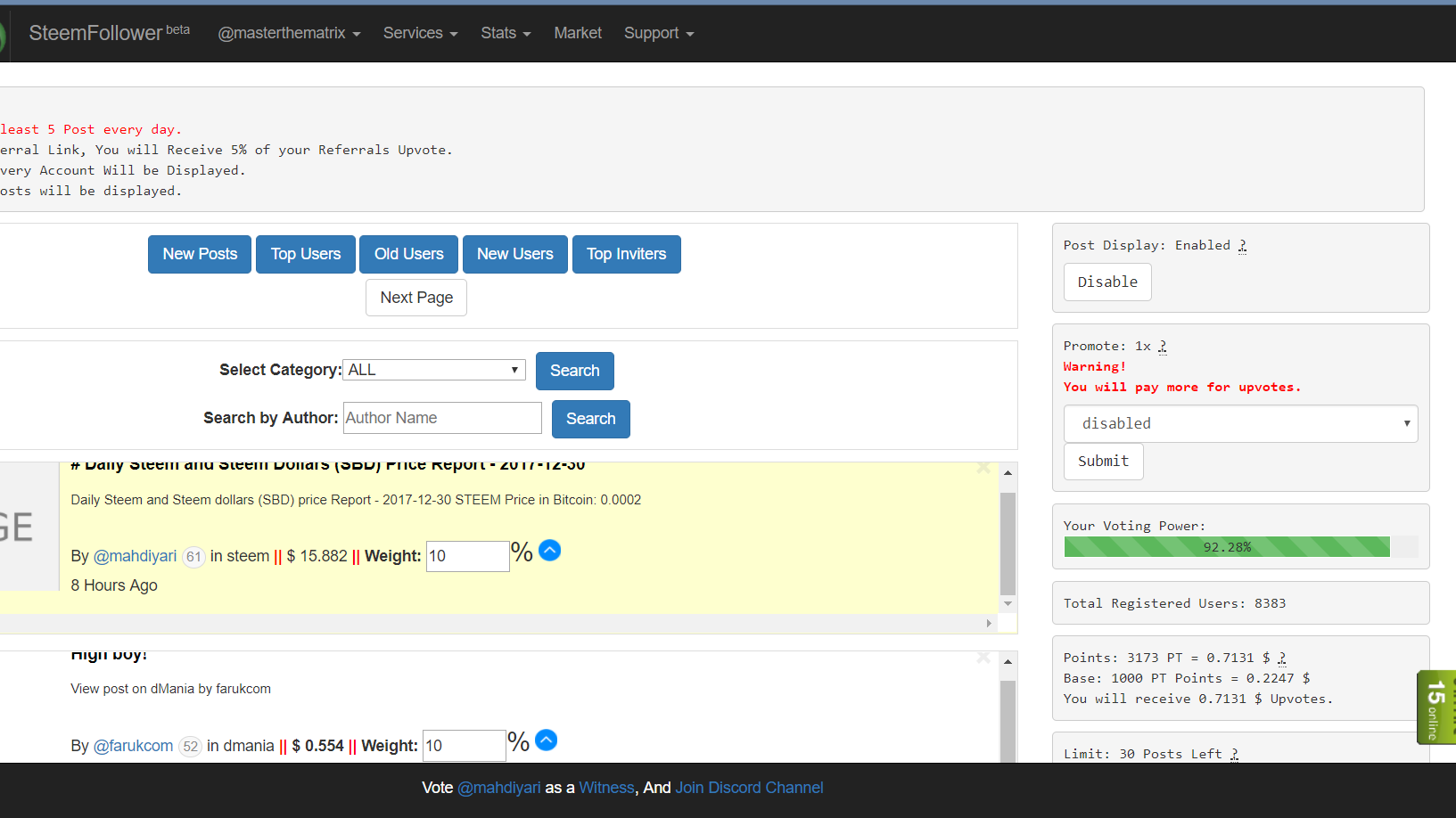Click Search next to Author Name field
Screen dimensions: 1456x818
pyautogui.click(x=591, y=419)
